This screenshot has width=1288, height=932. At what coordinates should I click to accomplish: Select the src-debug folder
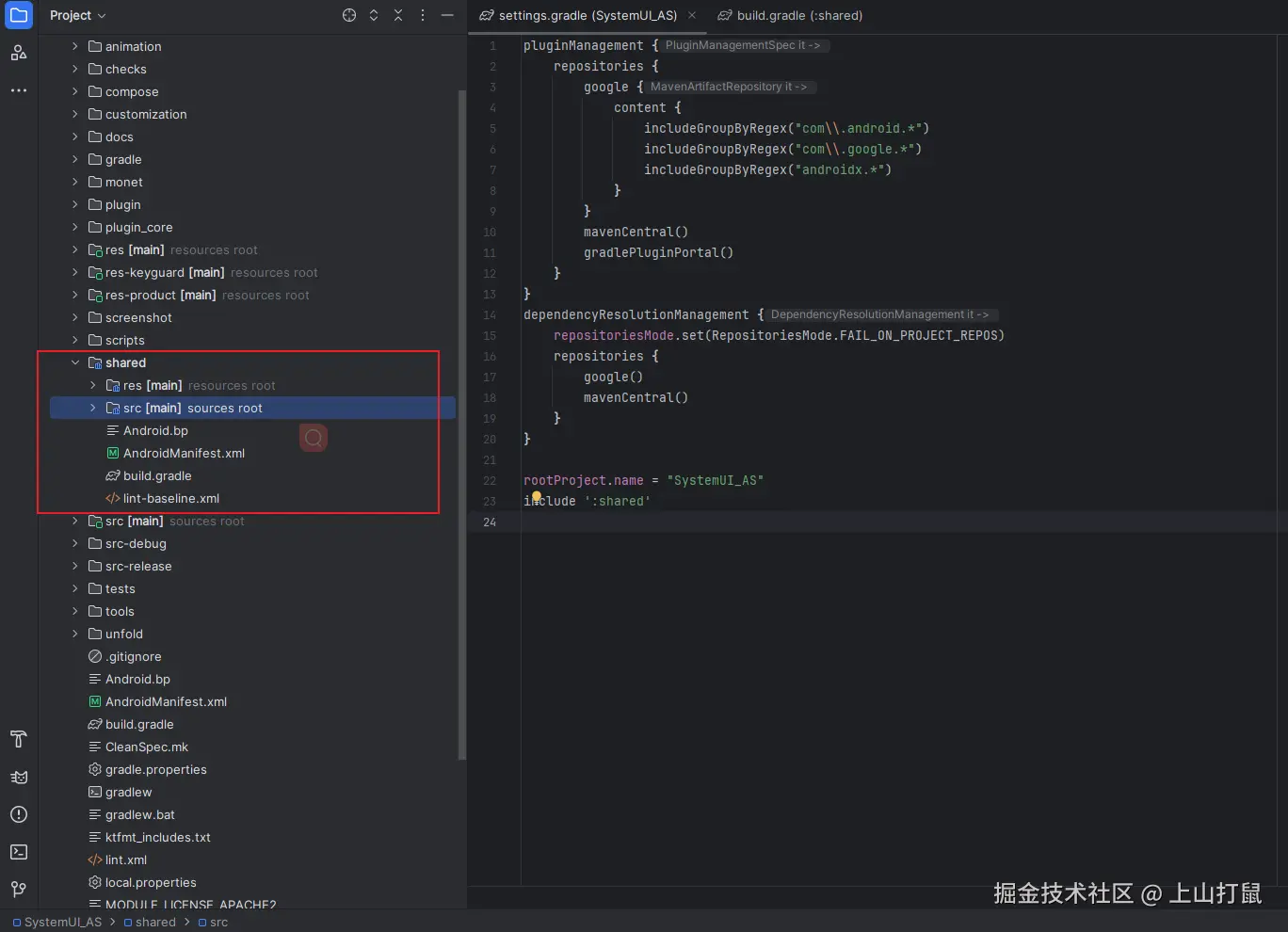tap(136, 543)
